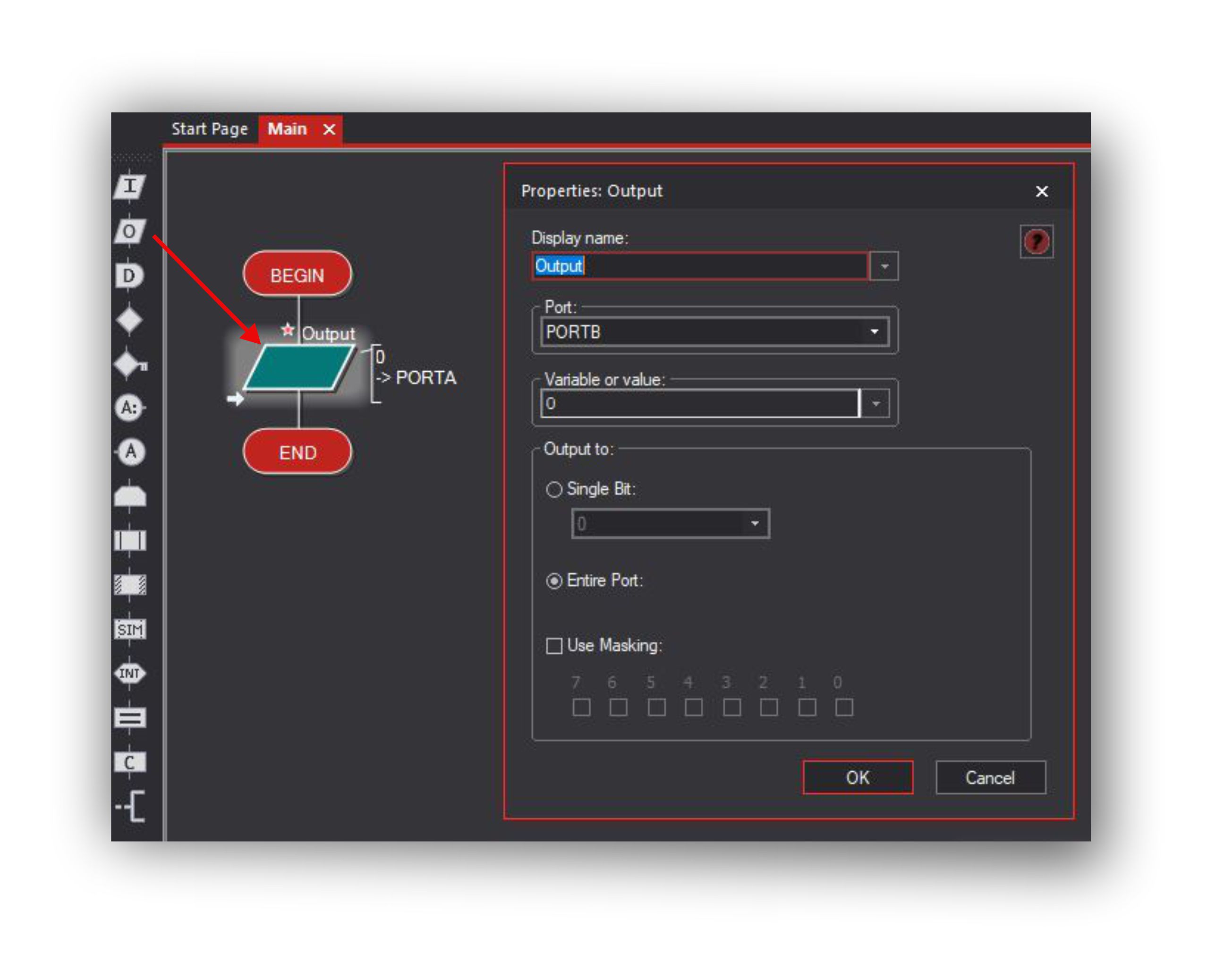Open the Display name dropdown arrow

click(885, 266)
